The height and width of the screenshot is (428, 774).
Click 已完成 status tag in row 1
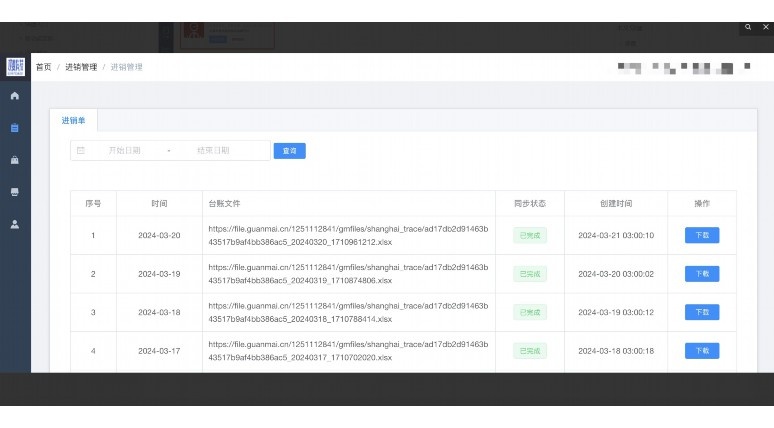[530, 235]
